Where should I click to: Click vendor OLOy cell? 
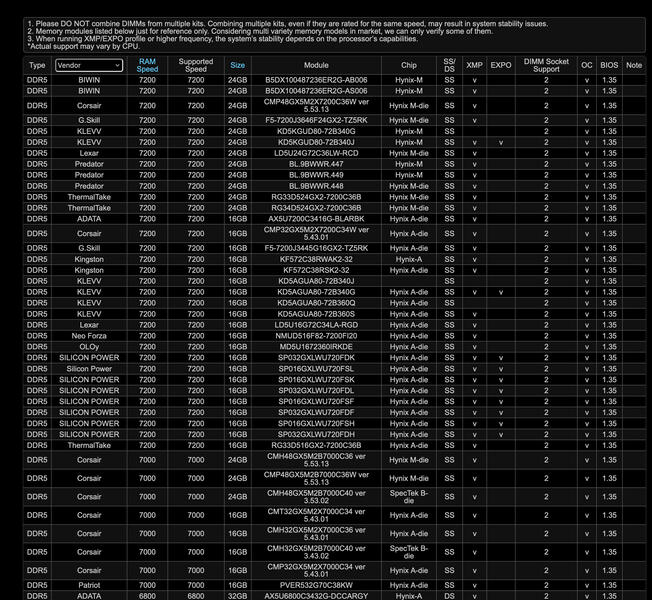tap(89, 347)
